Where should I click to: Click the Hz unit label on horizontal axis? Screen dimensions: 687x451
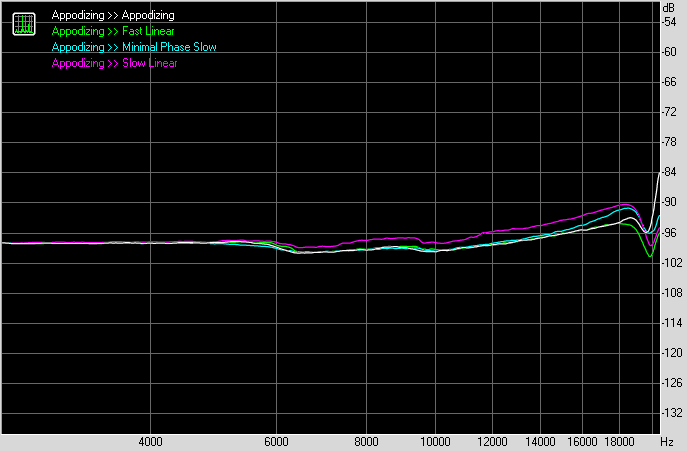[x=668, y=441]
